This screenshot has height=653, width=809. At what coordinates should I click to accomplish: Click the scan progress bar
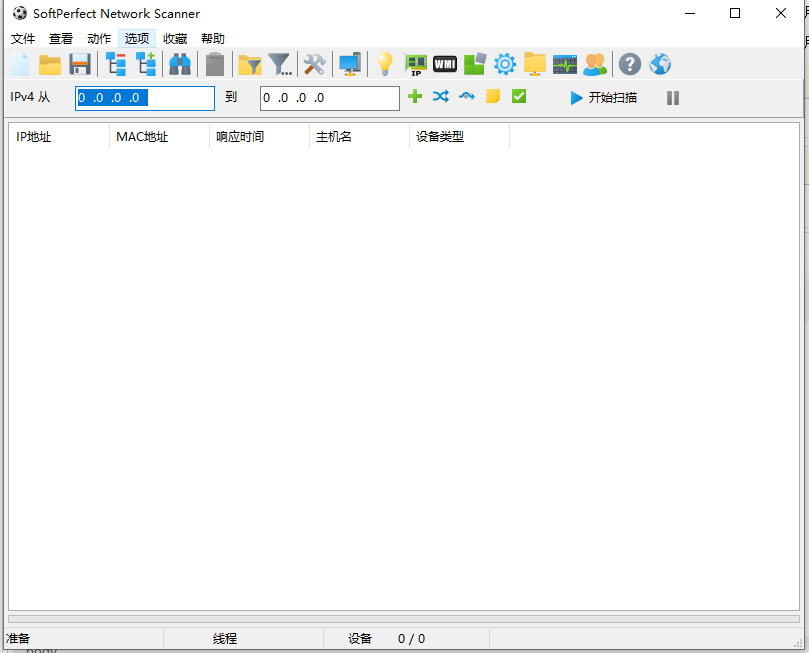click(x=404, y=618)
